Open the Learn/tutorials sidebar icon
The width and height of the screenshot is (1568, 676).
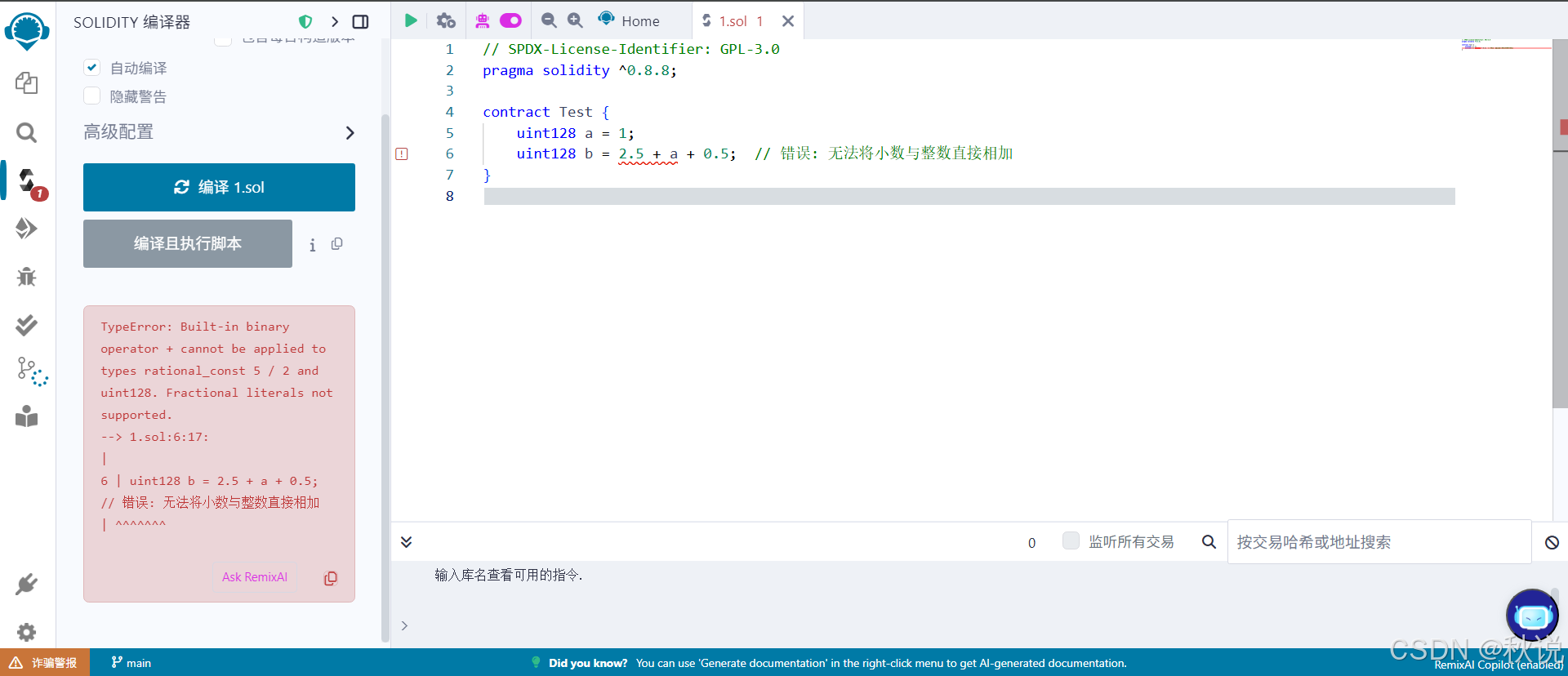27,416
